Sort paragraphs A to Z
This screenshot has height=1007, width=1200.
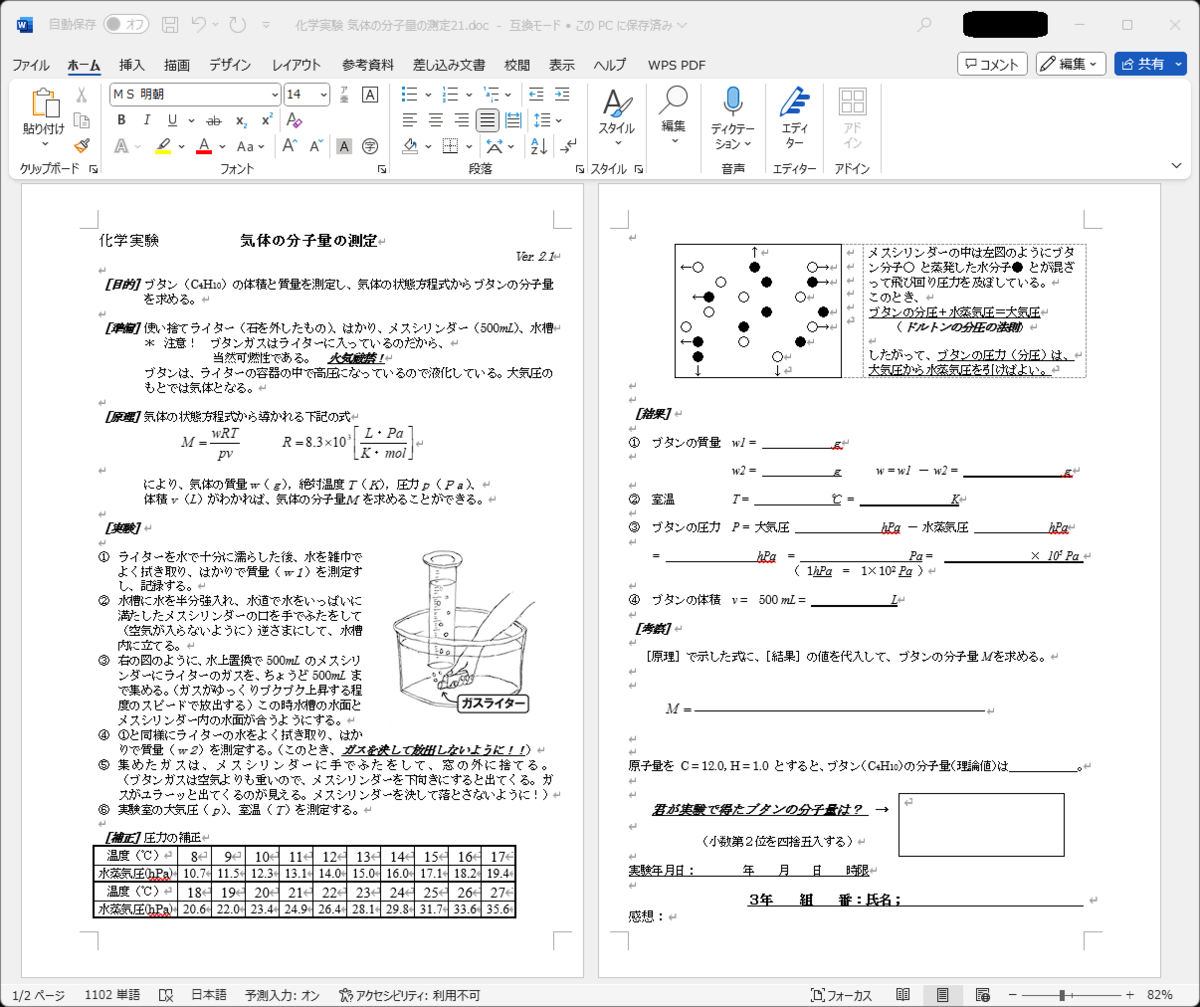pyautogui.click(x=541, y=146)
